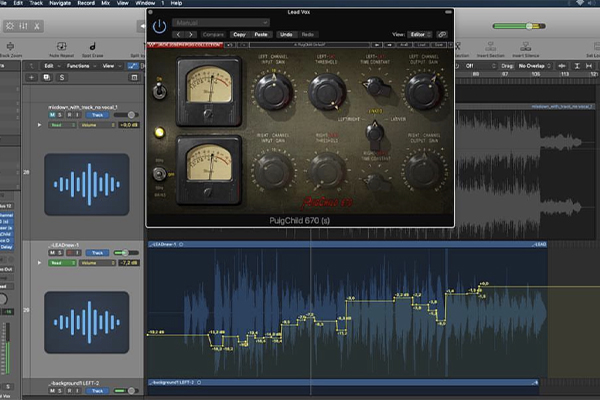Toggle the Show Automation button
This screenshot has height=400, width=600.
point(133,66)
